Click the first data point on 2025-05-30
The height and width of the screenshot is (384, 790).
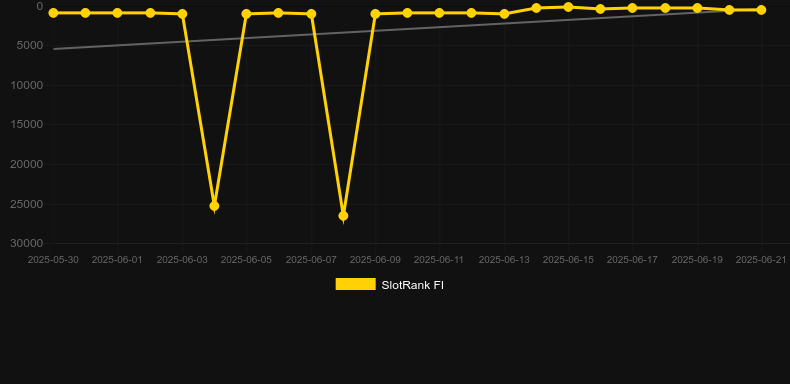click(x=53, y=13)
